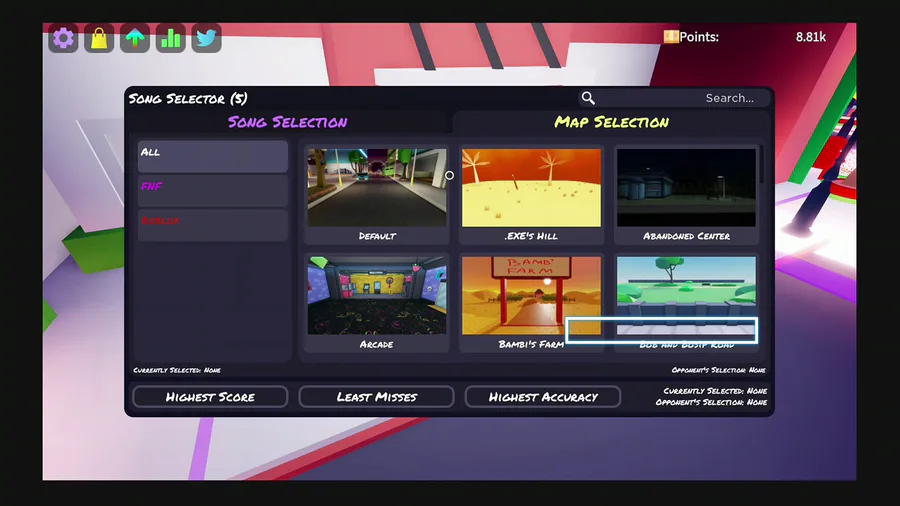900x506 pixels.
Task: Click the map list scrollbar
Action: click(x=762, y=165)
